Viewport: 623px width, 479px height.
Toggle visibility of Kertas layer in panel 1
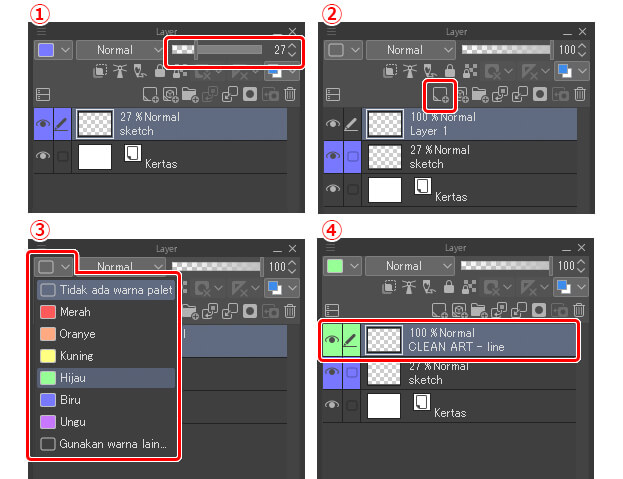tap(43, 156)
